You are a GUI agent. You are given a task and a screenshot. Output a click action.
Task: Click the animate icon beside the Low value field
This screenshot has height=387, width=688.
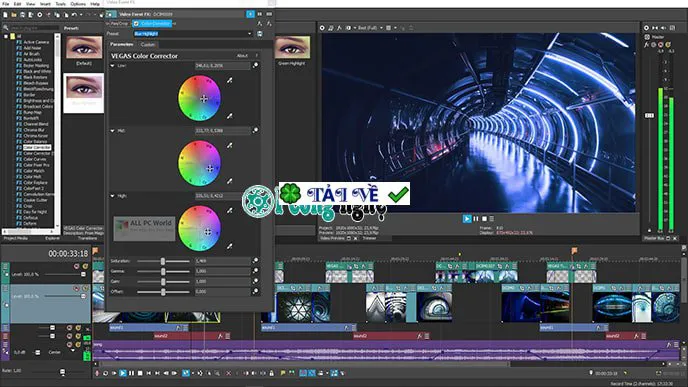[255, 65]
